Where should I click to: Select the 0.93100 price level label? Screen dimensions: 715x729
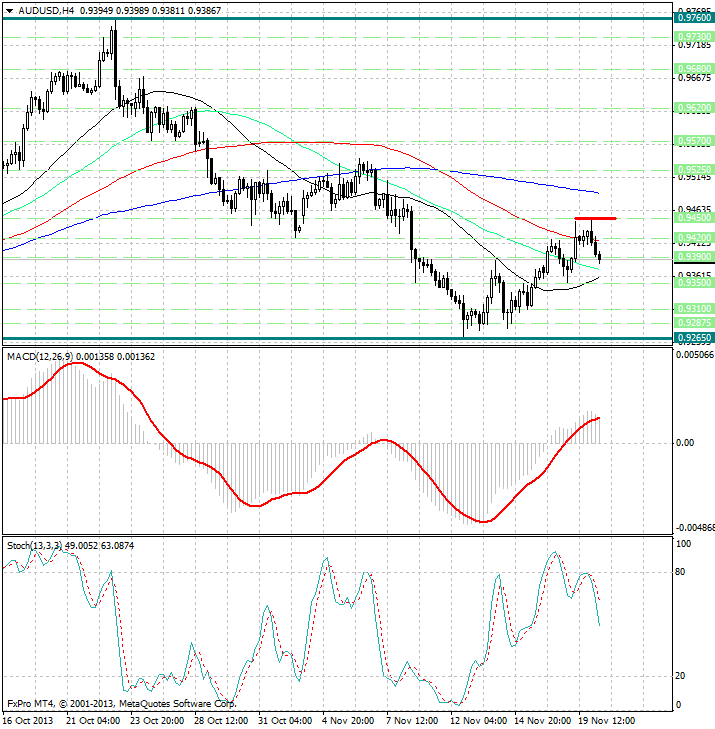coord(694,308)
